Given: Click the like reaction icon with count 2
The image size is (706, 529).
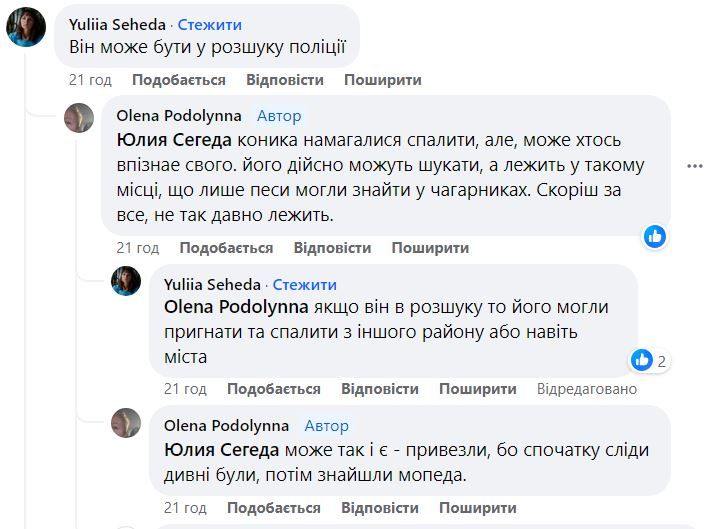Looking at the screenshot, I should click(642, 359).
